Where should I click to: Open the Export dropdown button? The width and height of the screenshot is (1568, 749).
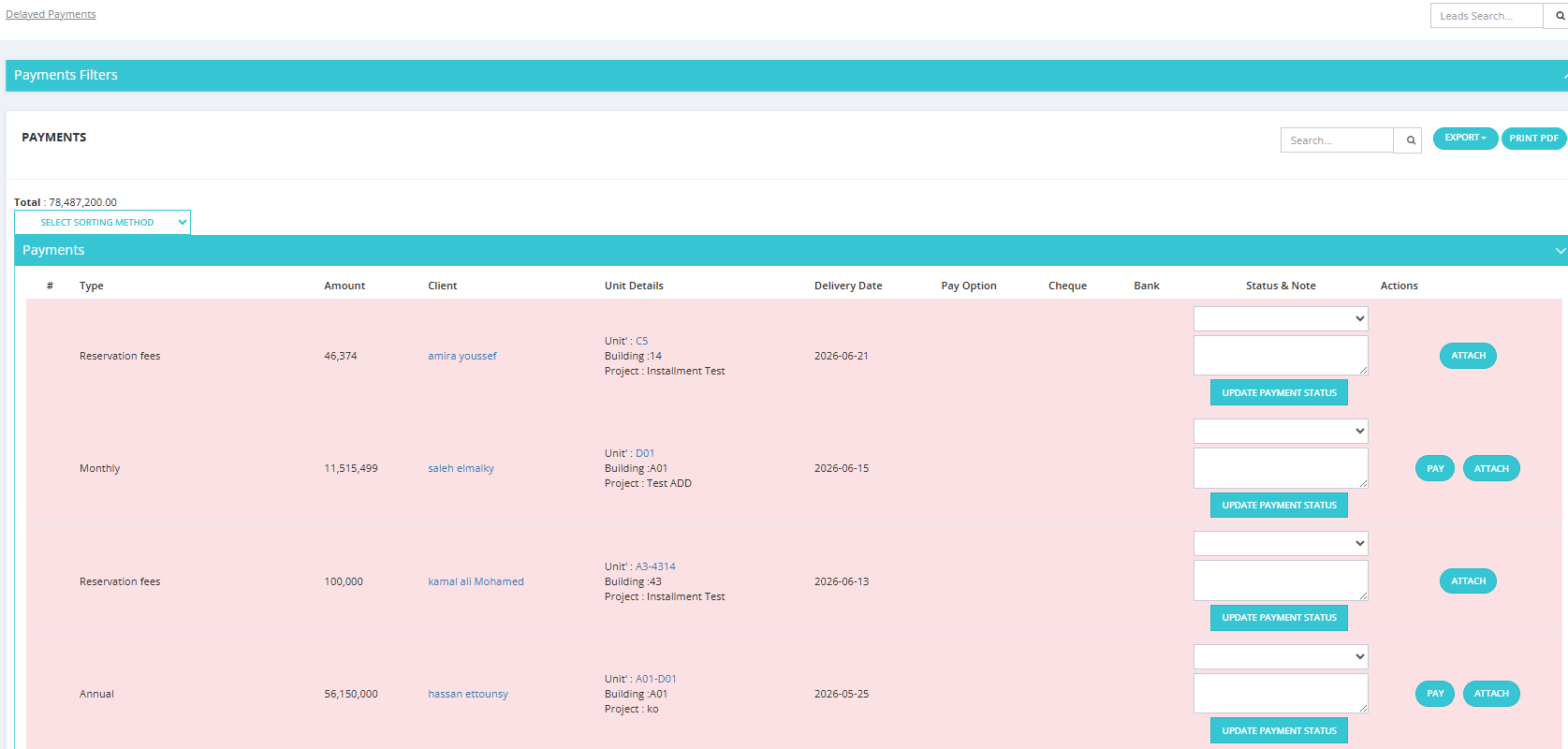pos(1465,138)
